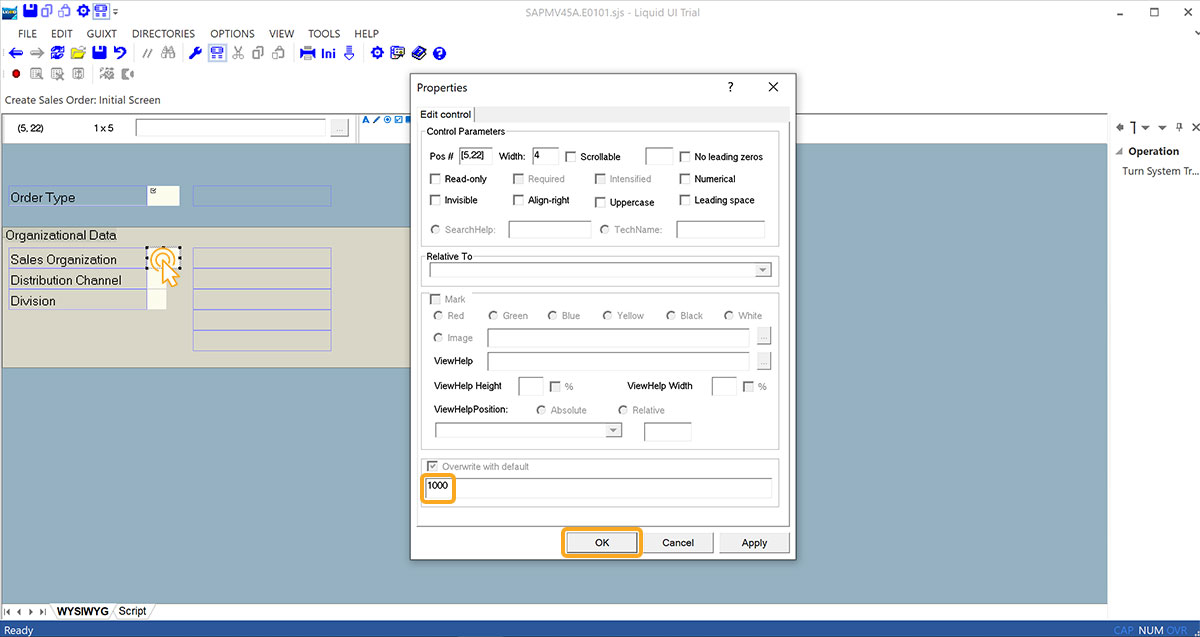
Task: Start recording with the red dot icon
Action: coord(16,74)
